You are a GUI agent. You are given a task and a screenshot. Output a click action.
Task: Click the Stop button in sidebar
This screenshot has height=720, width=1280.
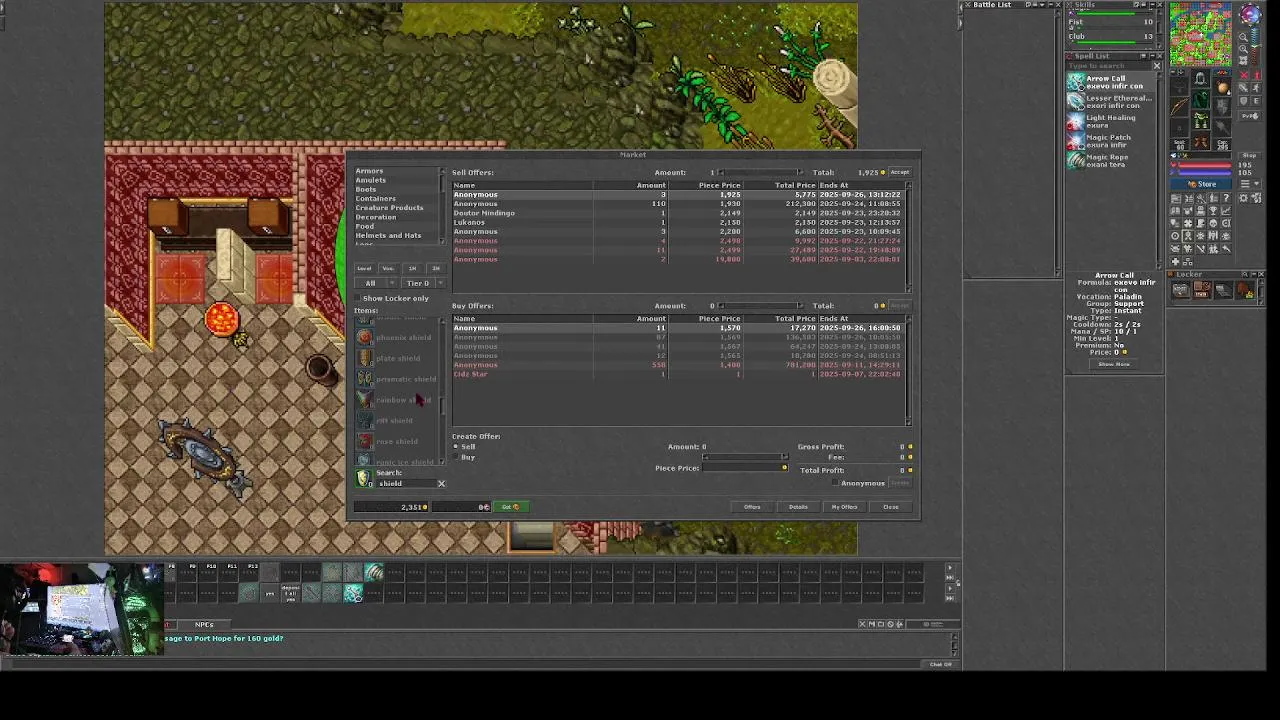(x=1249, y=156)
